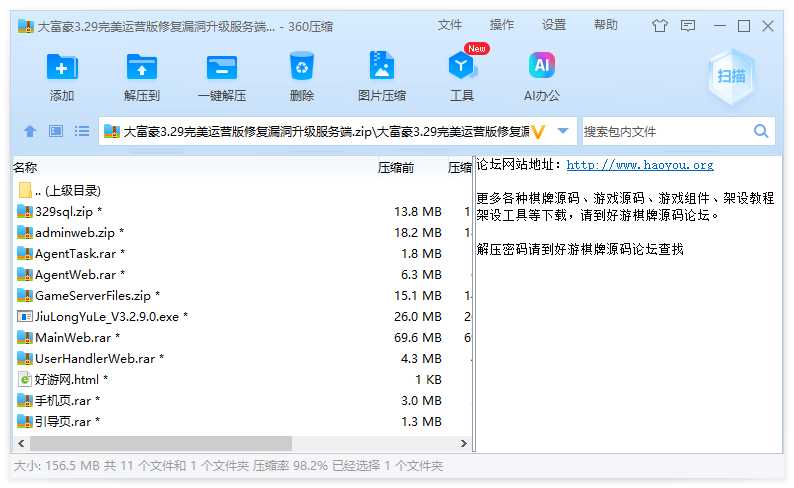This screenshot has width=794, height=488.
Task: Open the feedback message icon in title bar
Action: point(688,25)
